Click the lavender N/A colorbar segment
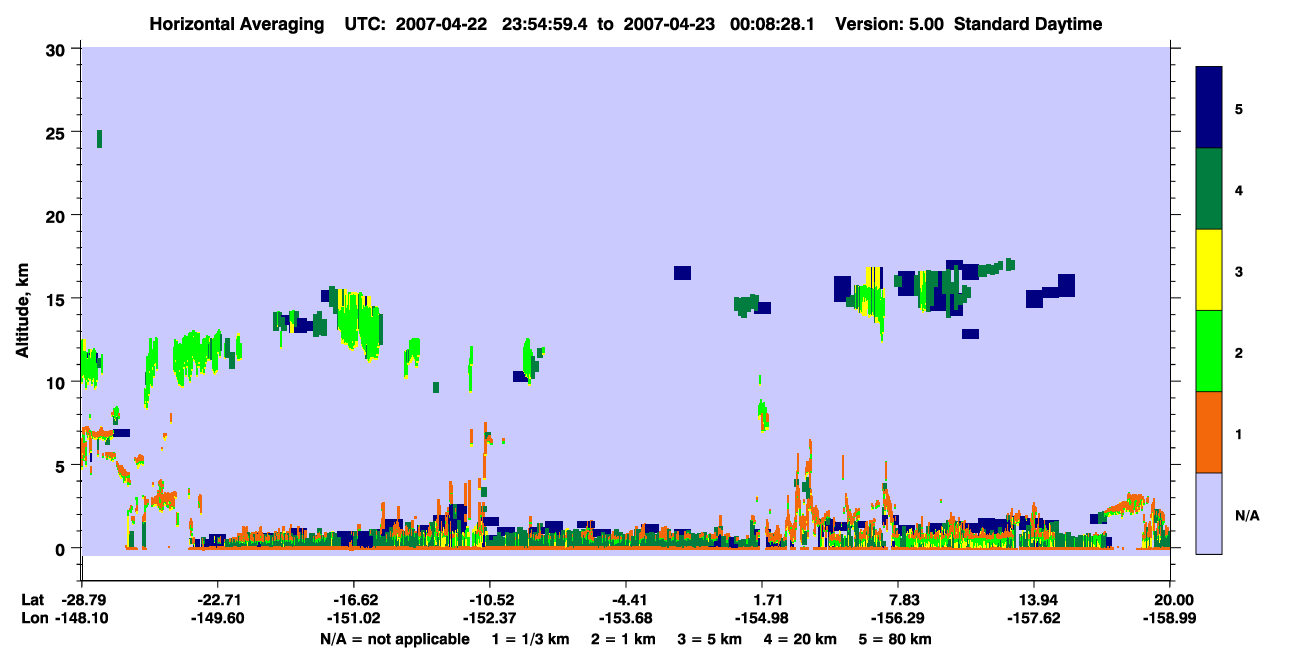 point(1209,513)
